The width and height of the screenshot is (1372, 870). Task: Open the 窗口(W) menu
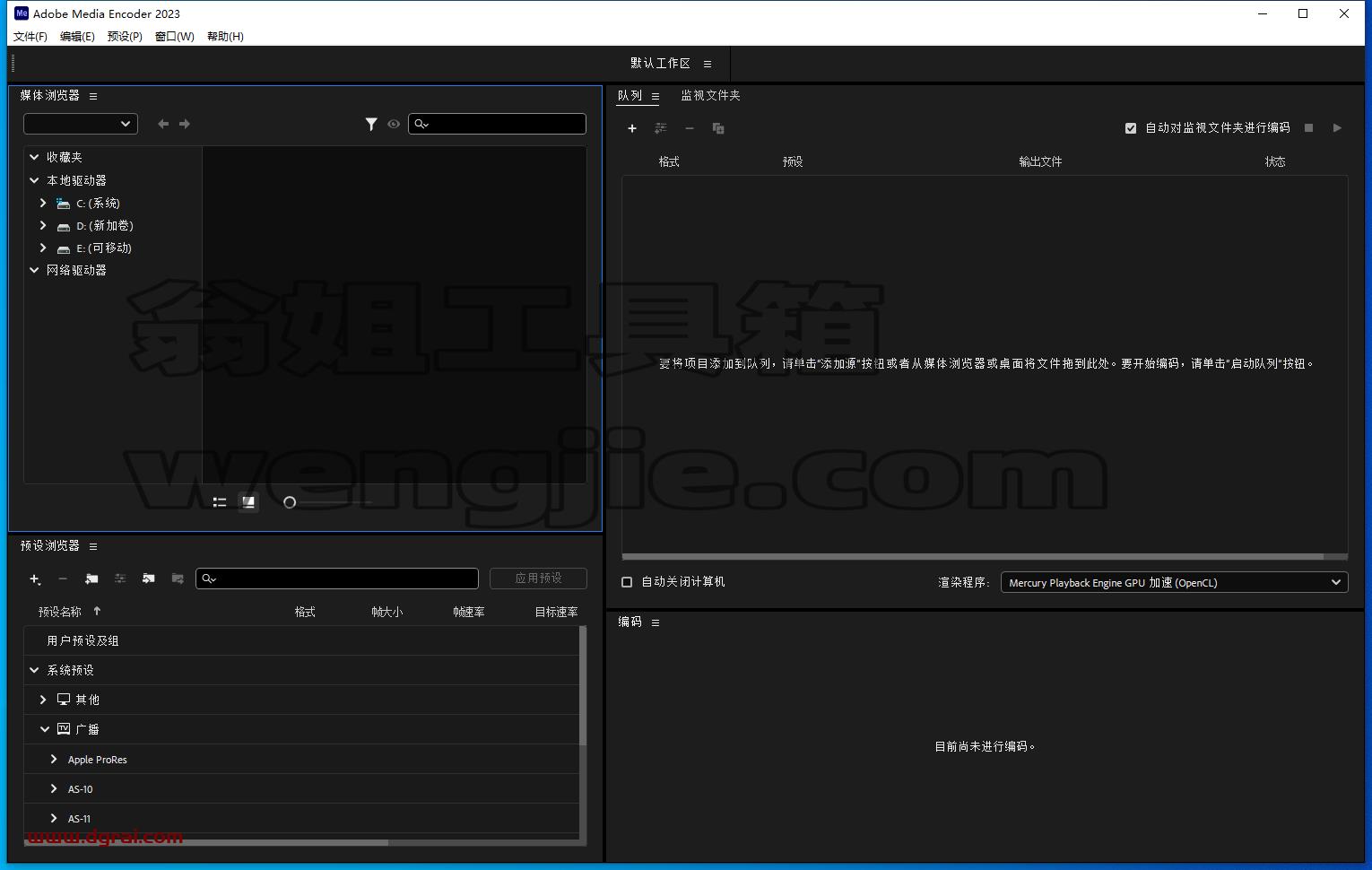(174, 37)
